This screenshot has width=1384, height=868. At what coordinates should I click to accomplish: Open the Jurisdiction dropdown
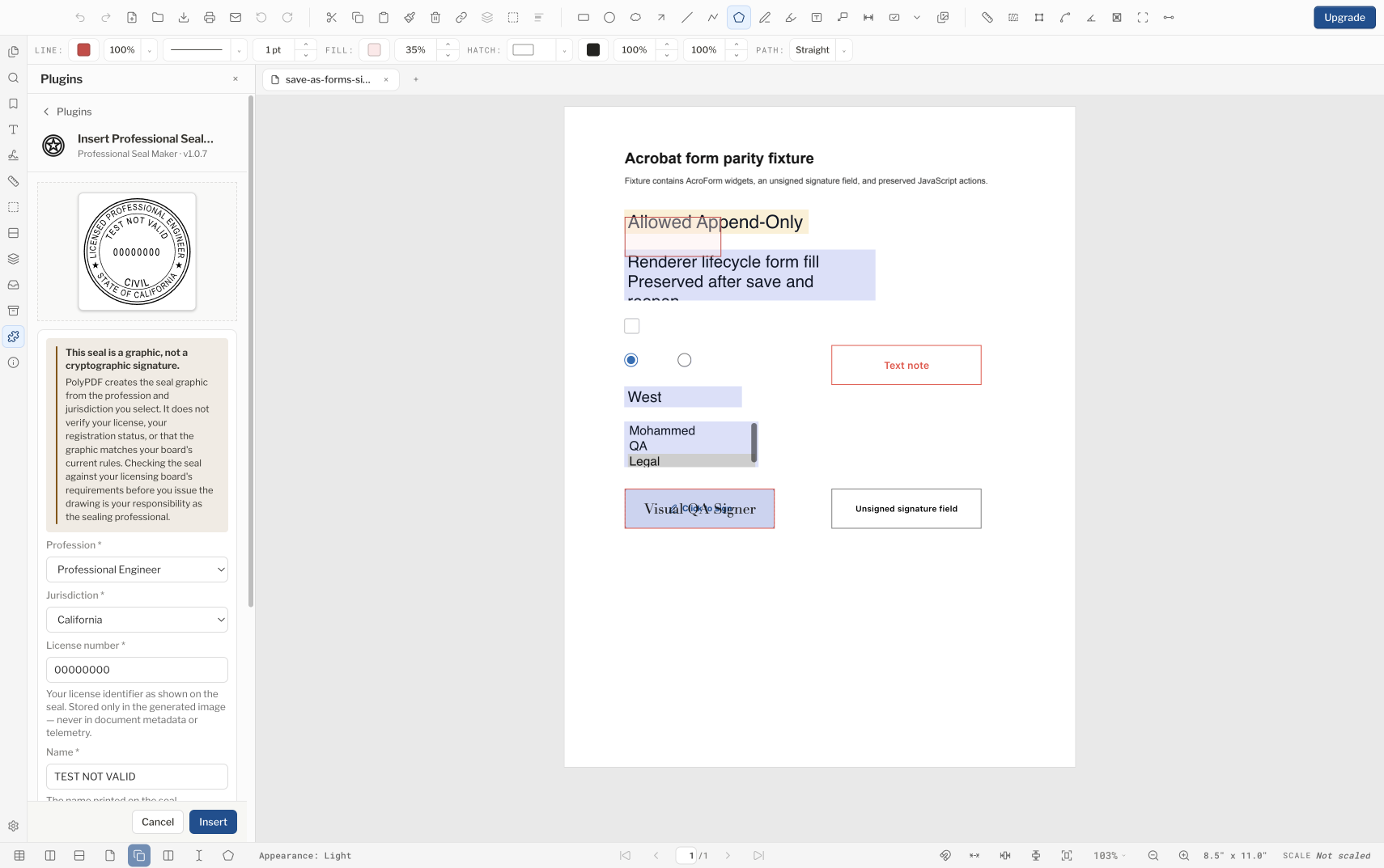(x=137, y=620)
